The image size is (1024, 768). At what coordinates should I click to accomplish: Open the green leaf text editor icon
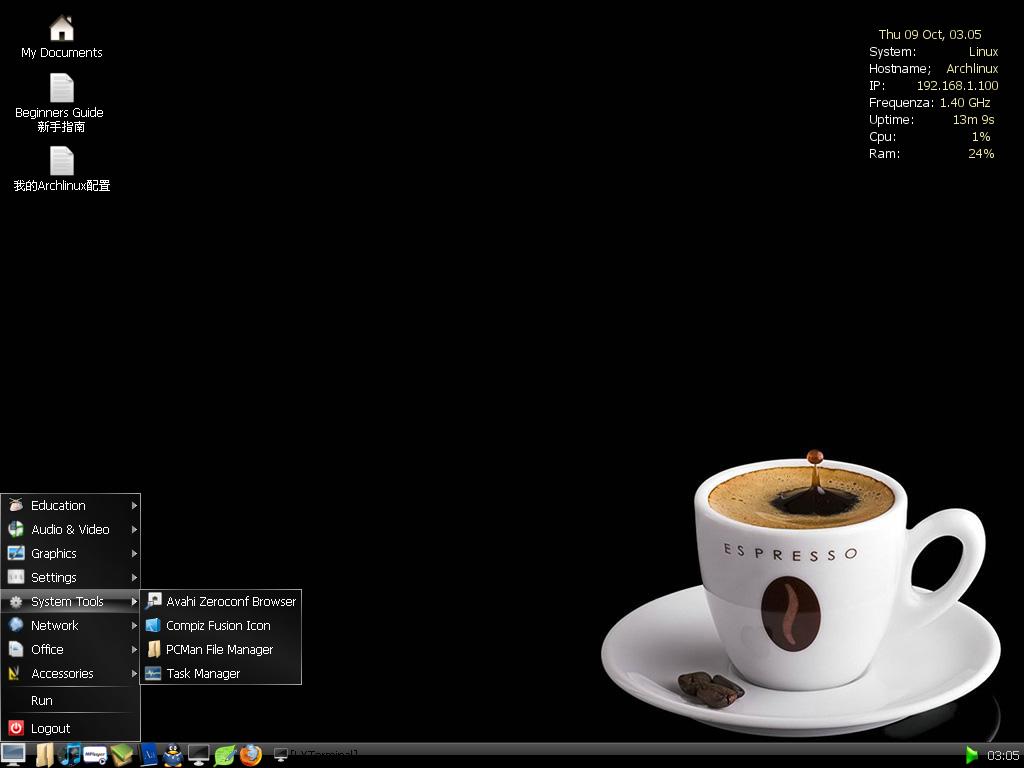pos(225,755)
